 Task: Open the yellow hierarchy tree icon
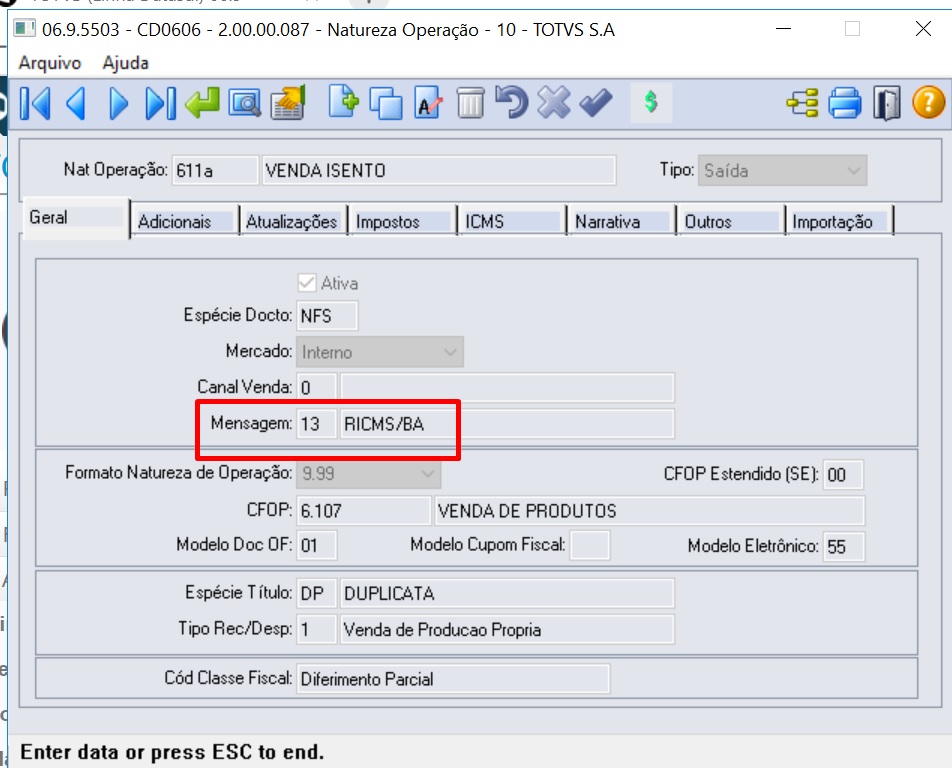[802, 103]
